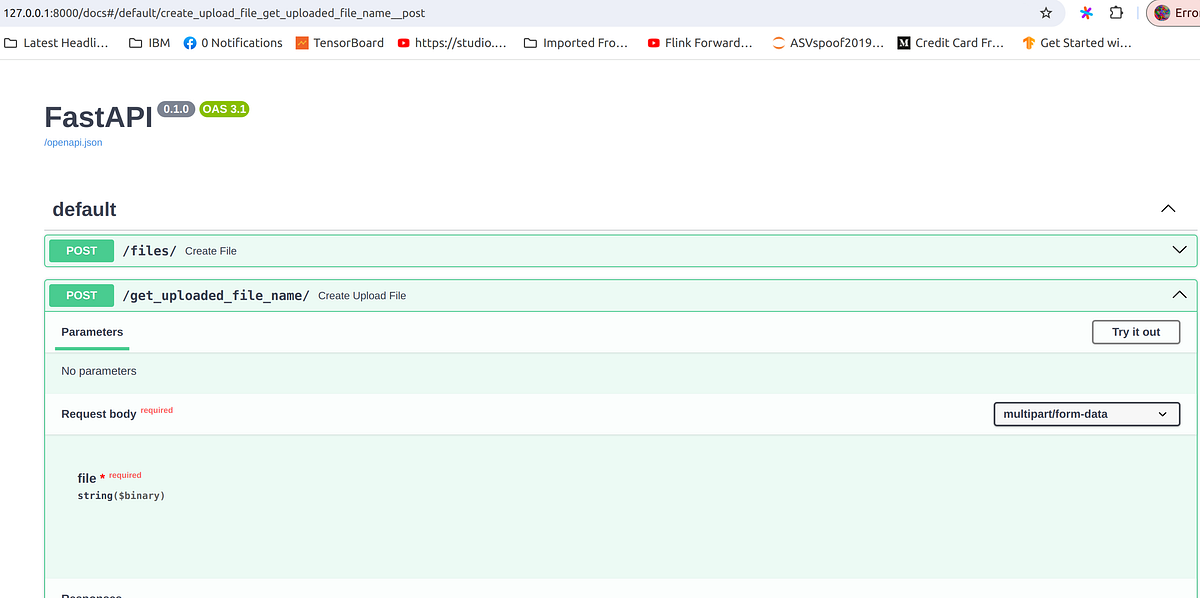
Task: Click the Try it out button
Action: [x=1135, y=331]
